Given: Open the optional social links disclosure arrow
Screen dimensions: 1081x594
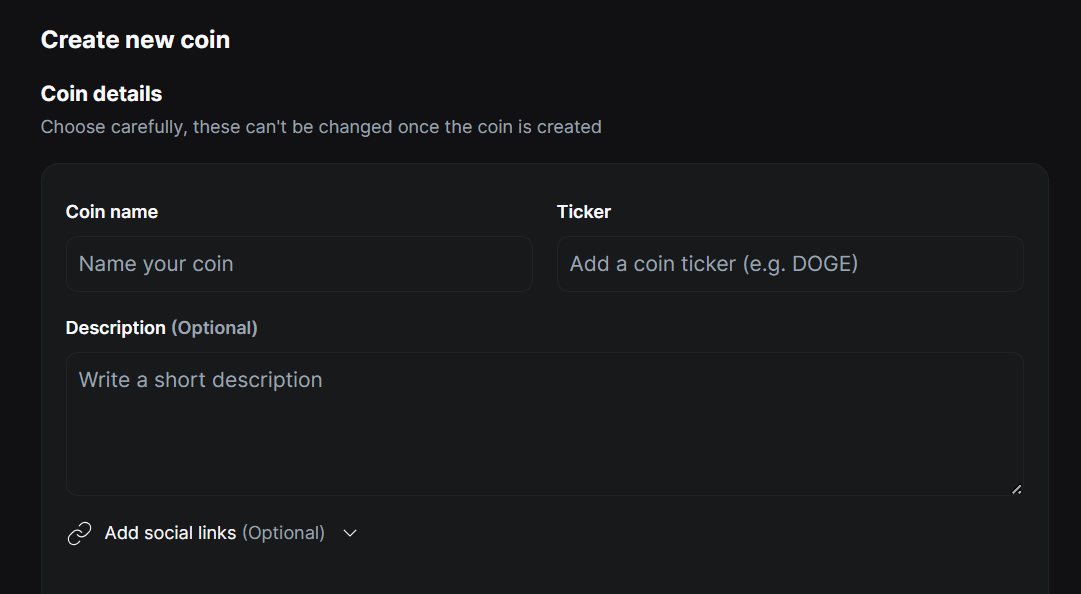Looking at the screenshot, I should coord(349,534).
